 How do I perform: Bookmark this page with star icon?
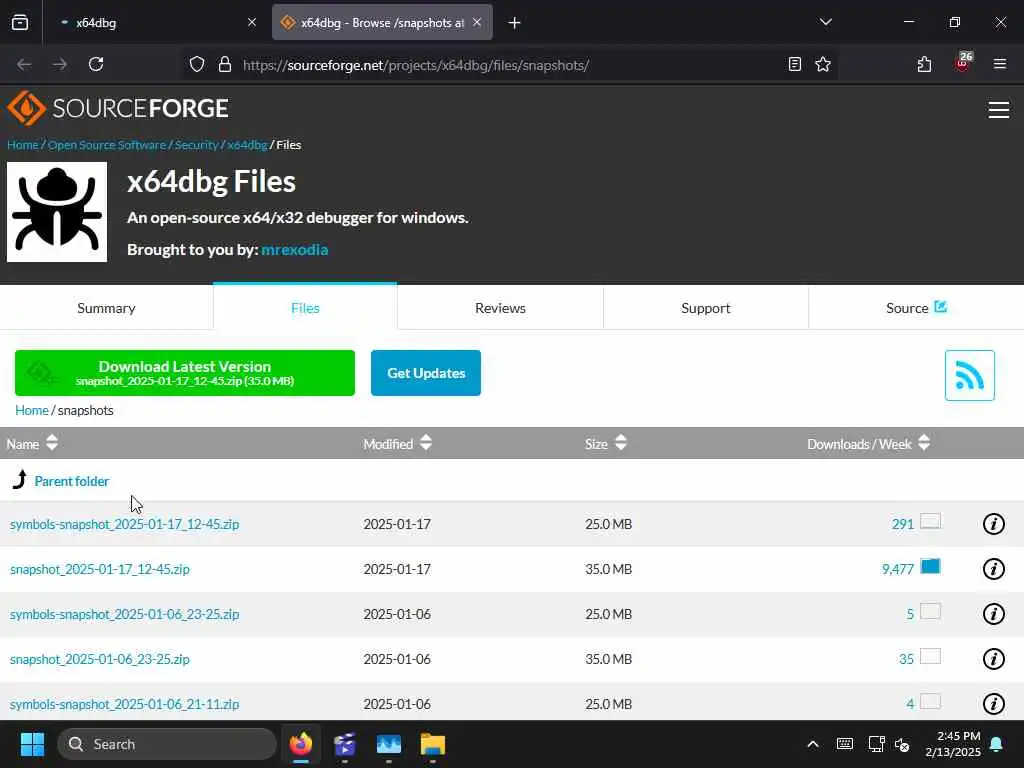[823, 65]
